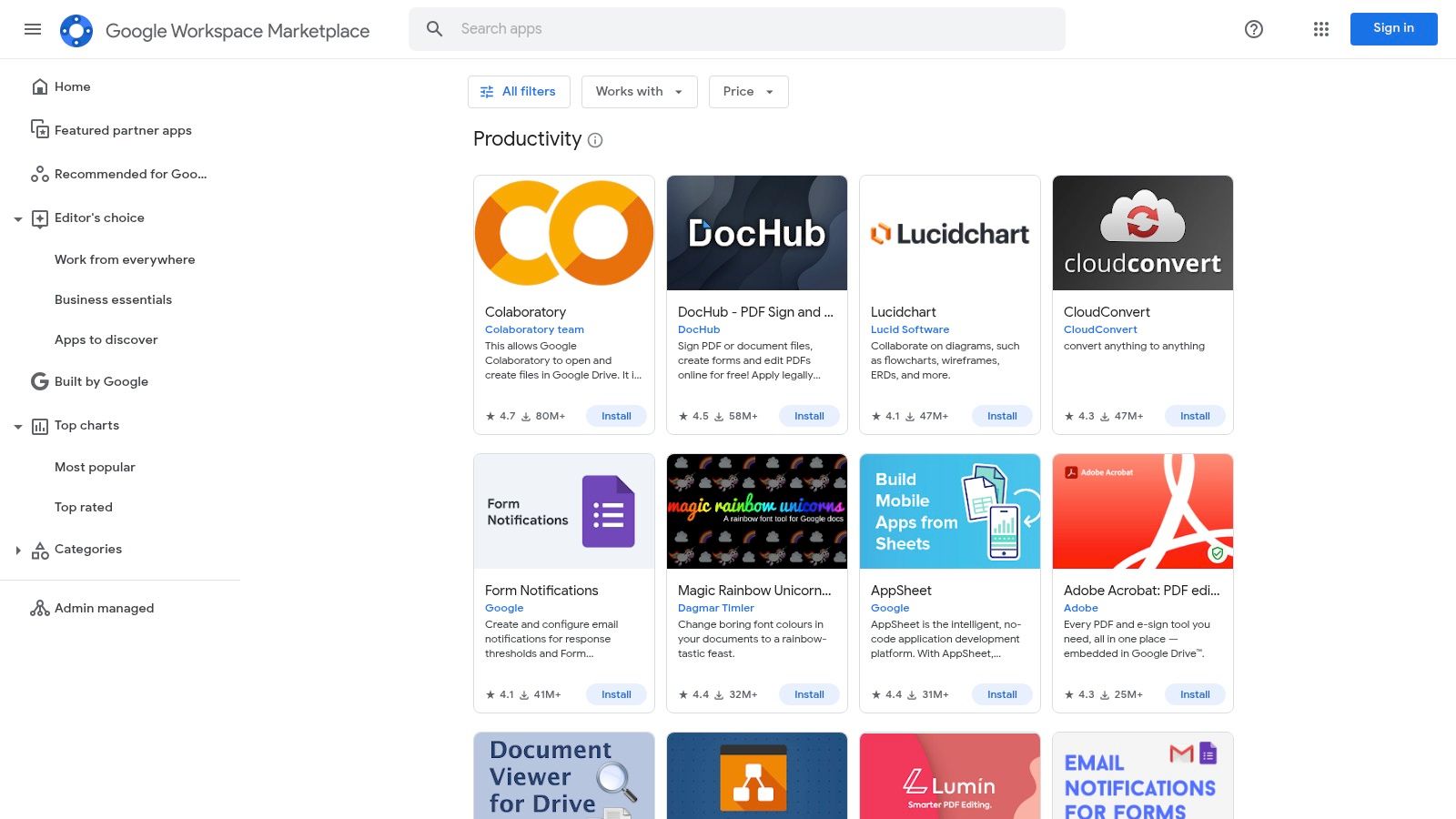Open the Google apps launcher grid

tap(1320, 29)
